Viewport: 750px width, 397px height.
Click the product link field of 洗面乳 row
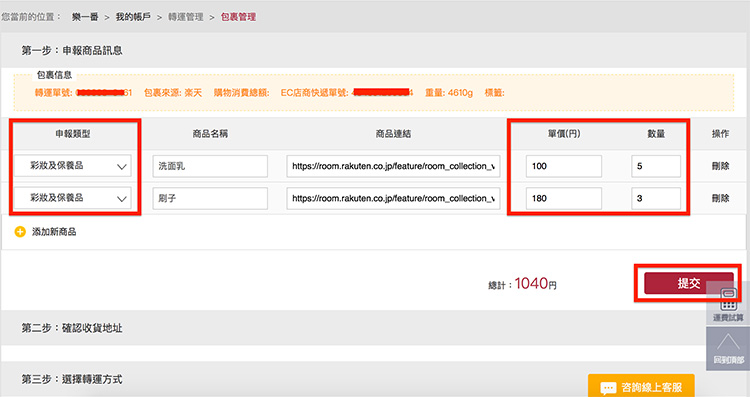coord(393,166)
